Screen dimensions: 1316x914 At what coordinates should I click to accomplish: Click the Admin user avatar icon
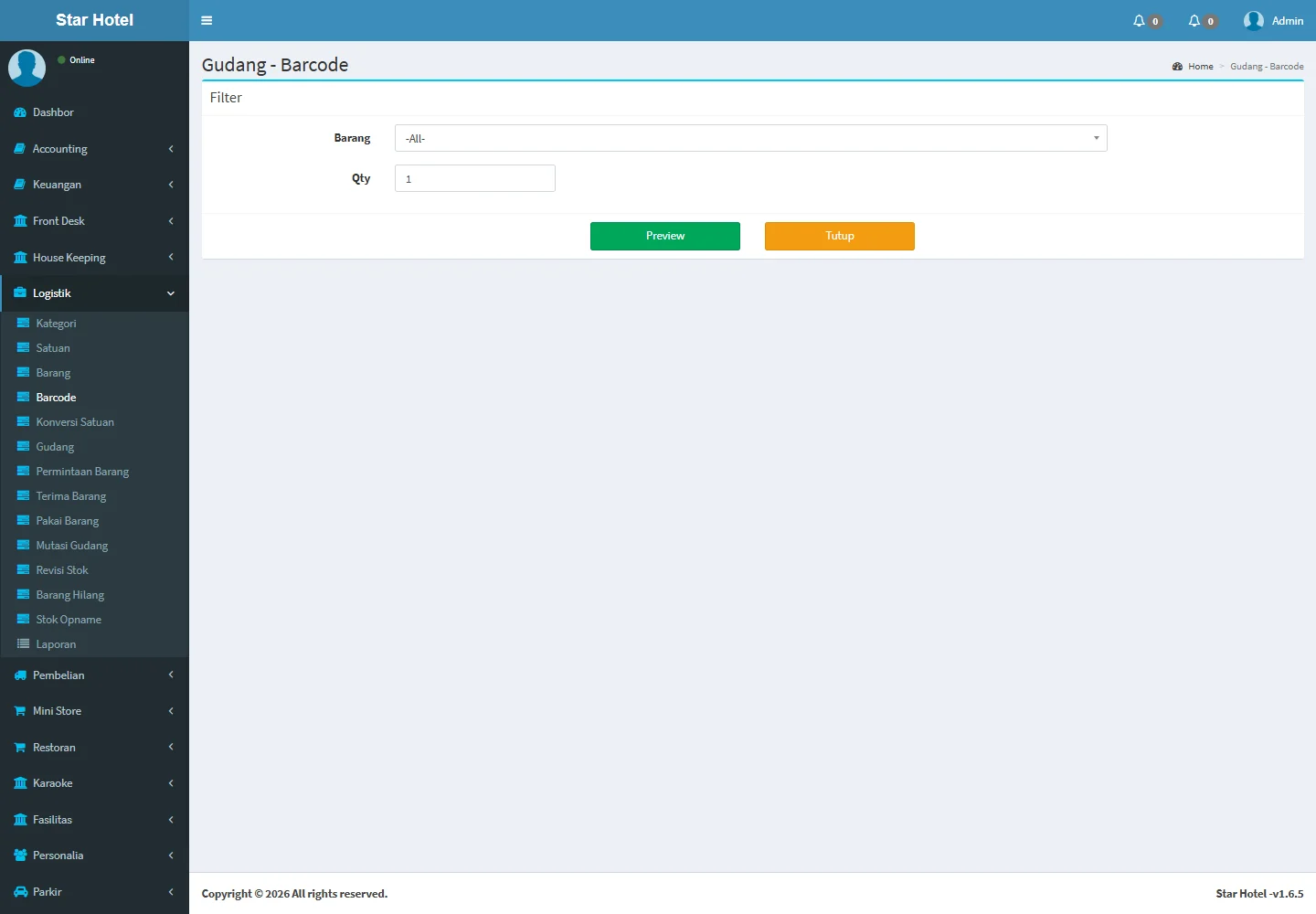pos(1253,20)
